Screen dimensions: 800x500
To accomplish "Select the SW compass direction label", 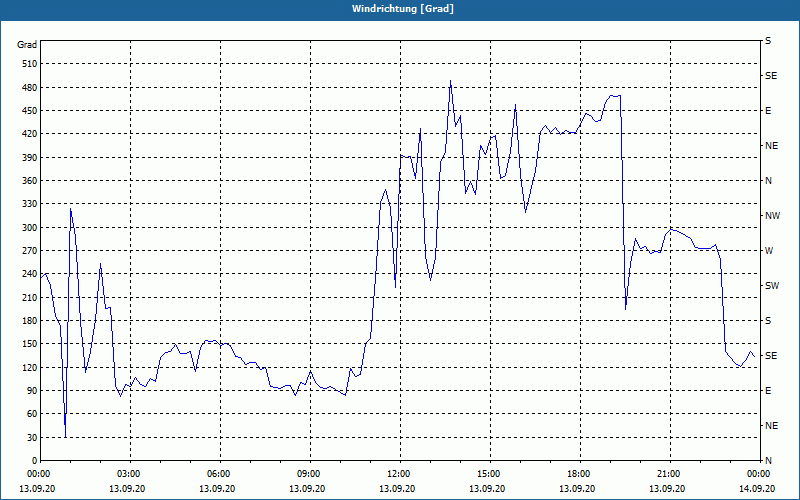I will click(772, 286).
